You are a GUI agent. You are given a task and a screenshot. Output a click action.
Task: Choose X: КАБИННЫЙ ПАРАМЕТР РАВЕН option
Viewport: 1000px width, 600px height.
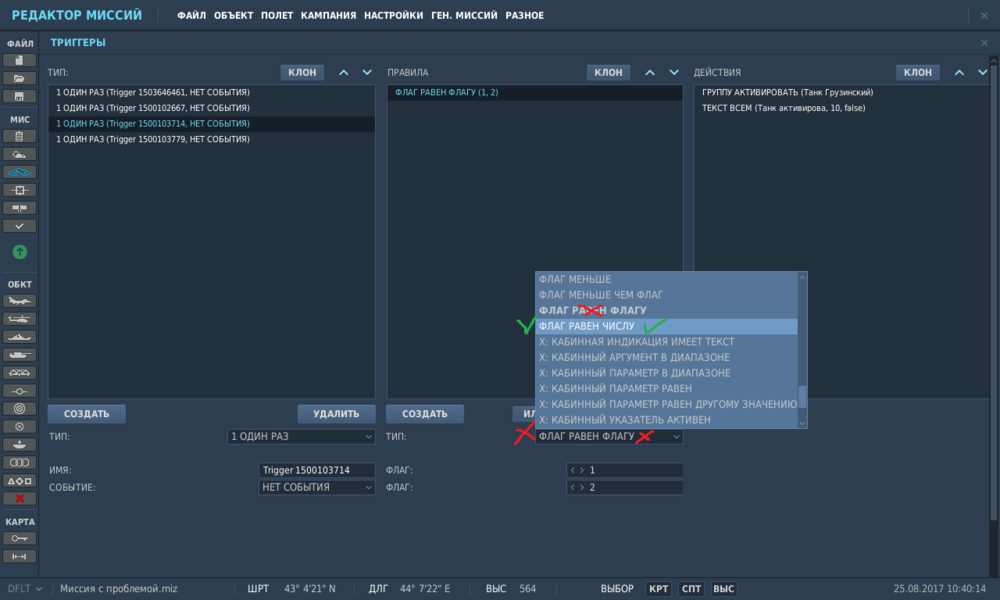point(666,388)
